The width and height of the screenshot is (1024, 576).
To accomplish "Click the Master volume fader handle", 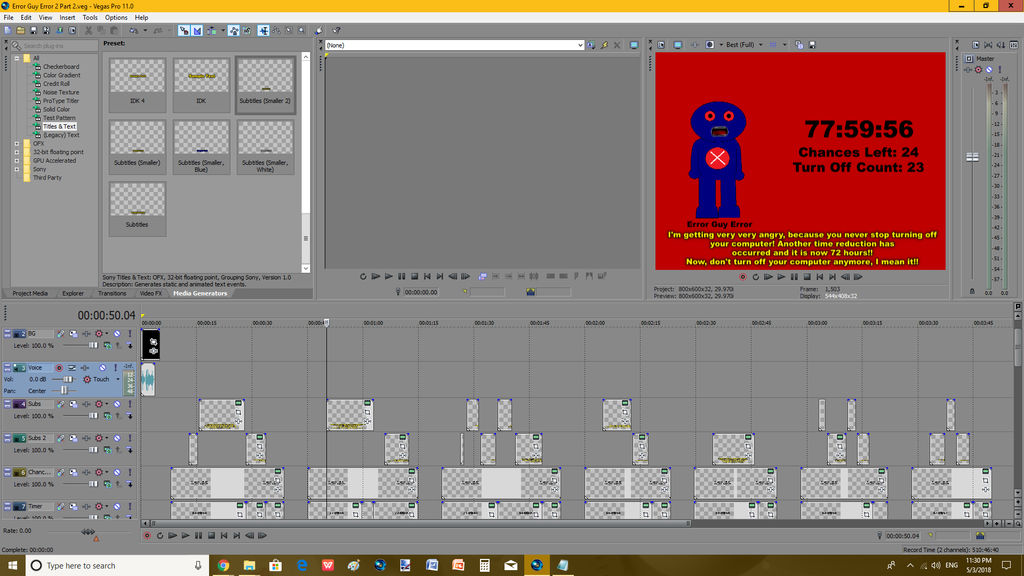I will [x=970, y=158].
